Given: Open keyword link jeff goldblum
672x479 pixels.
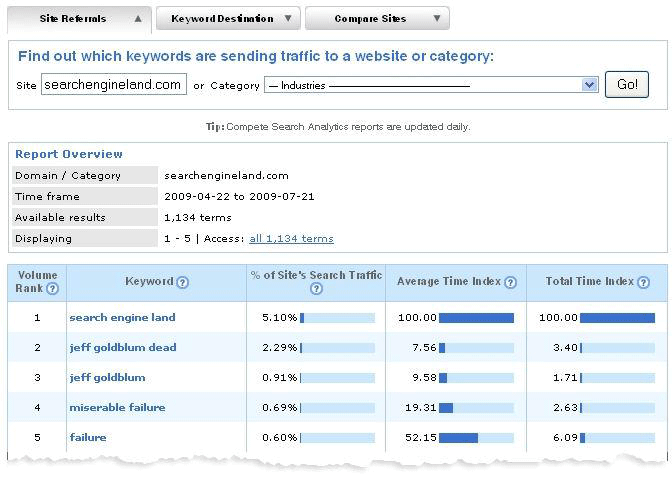Looking at the screenshot, I should coord(108,377).
